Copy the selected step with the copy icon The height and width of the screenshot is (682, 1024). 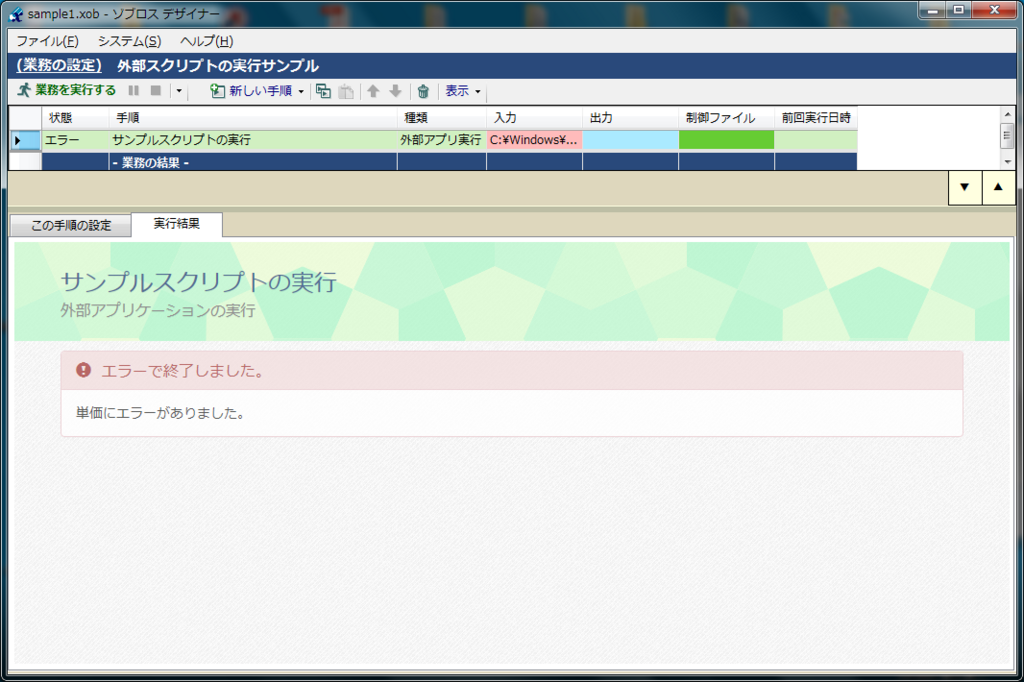pos(323,91)
